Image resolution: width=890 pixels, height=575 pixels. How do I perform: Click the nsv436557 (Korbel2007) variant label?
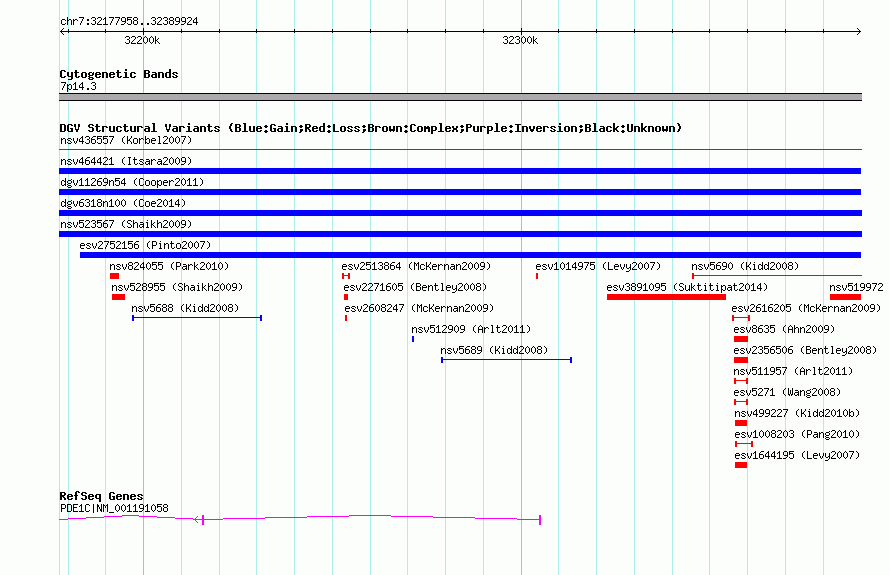click(126, 140)
